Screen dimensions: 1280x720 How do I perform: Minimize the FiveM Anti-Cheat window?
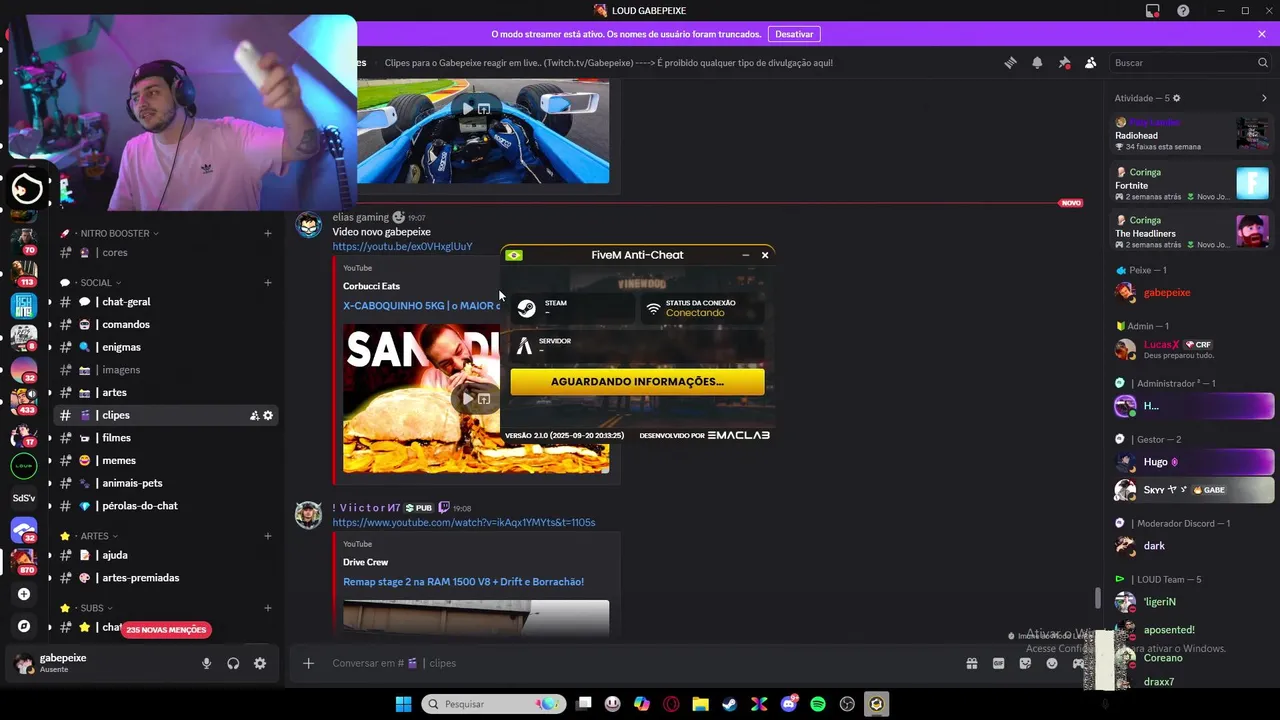(745, 255)
